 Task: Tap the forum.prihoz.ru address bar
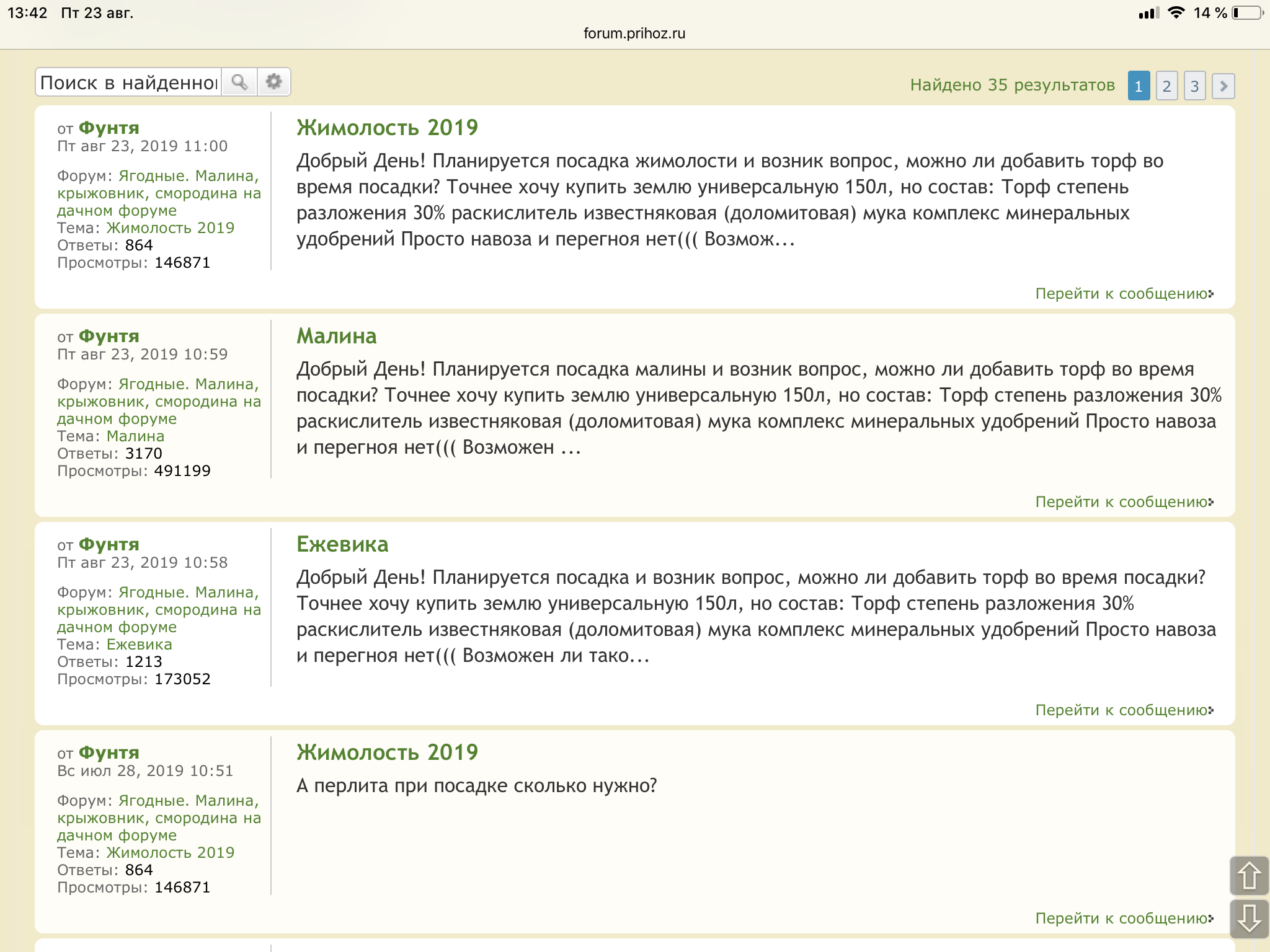coord(634,33)
